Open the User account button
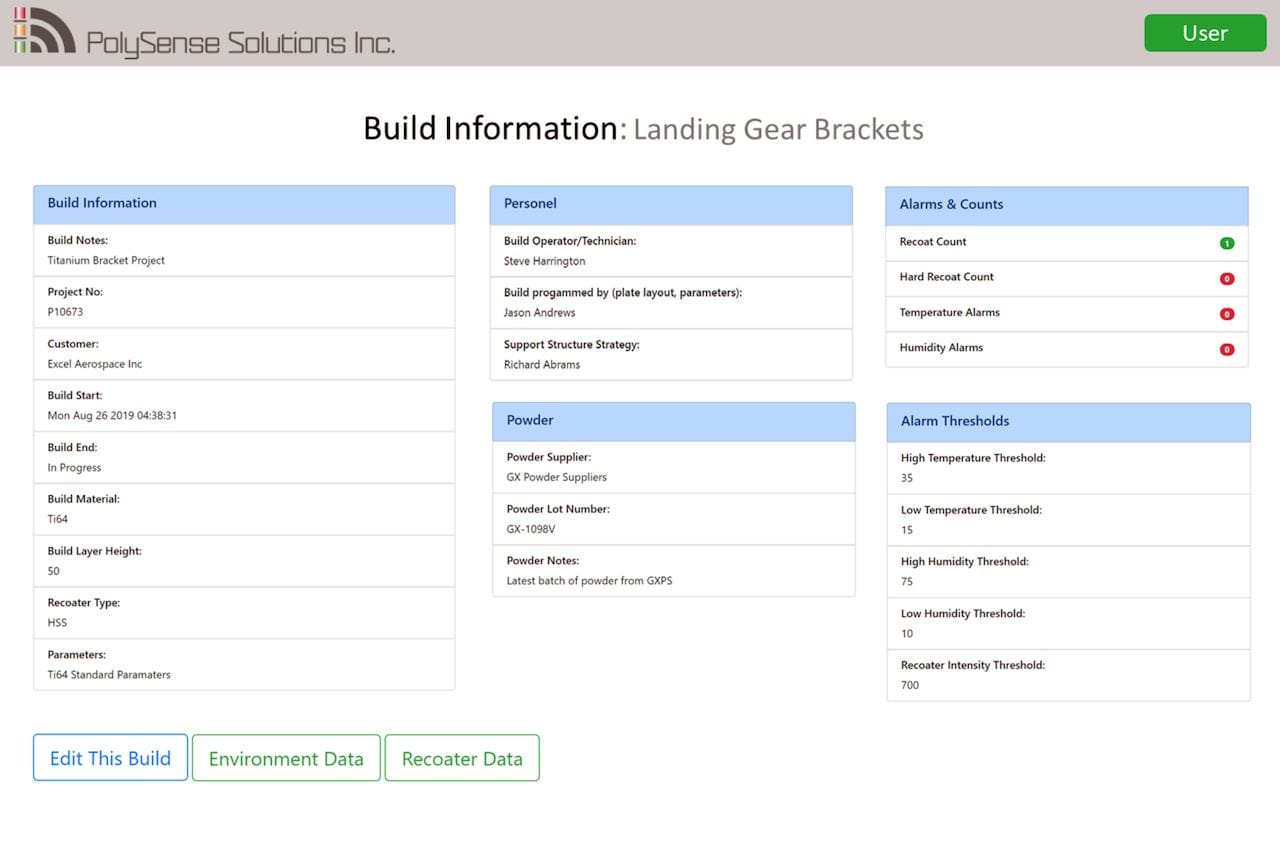Screen dimensions: 1280x857 click(x=1204, y=33)
